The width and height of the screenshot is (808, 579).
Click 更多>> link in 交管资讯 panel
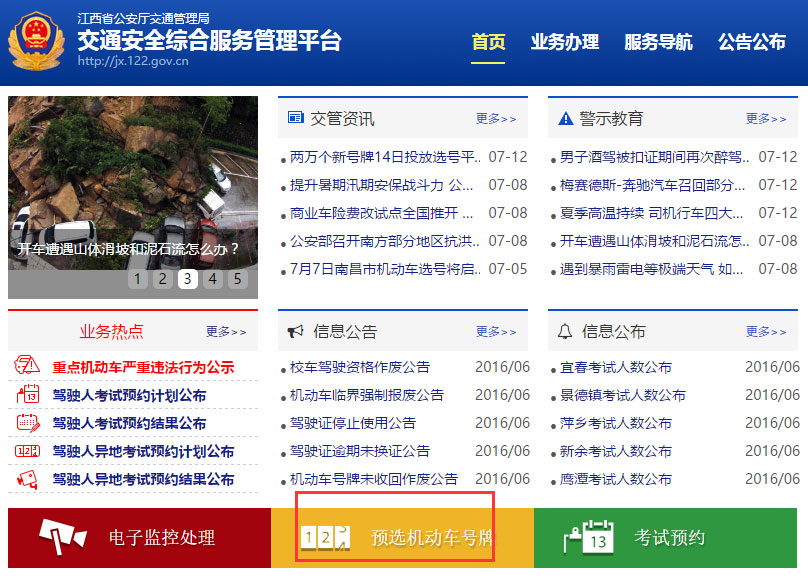point(496,117)
